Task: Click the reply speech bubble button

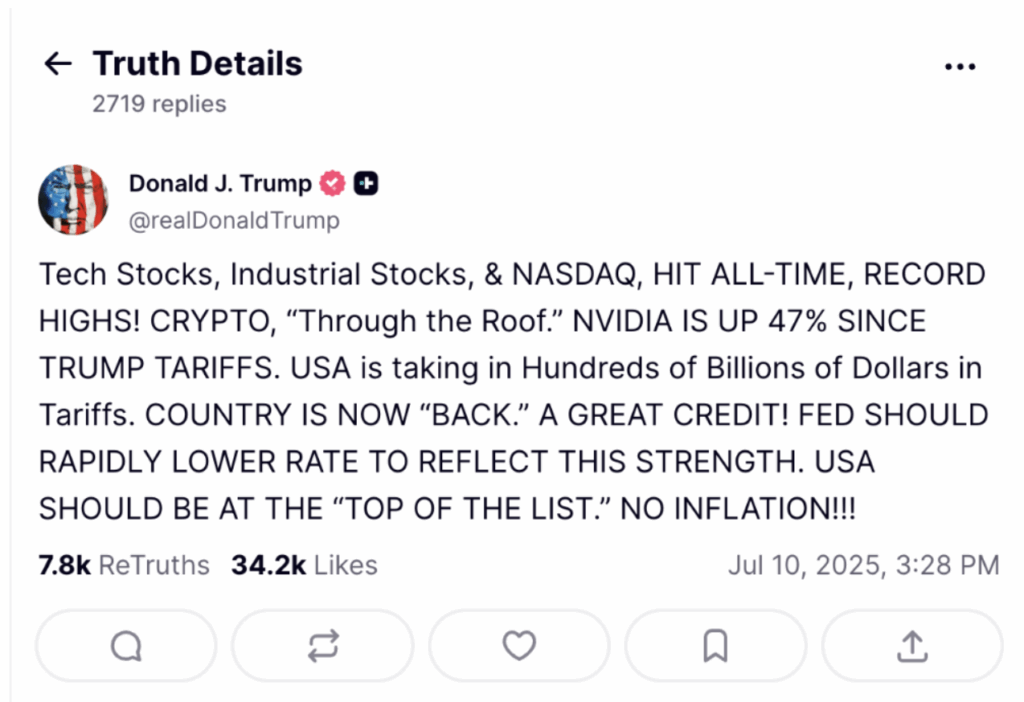Action: [x=126, y=647]
